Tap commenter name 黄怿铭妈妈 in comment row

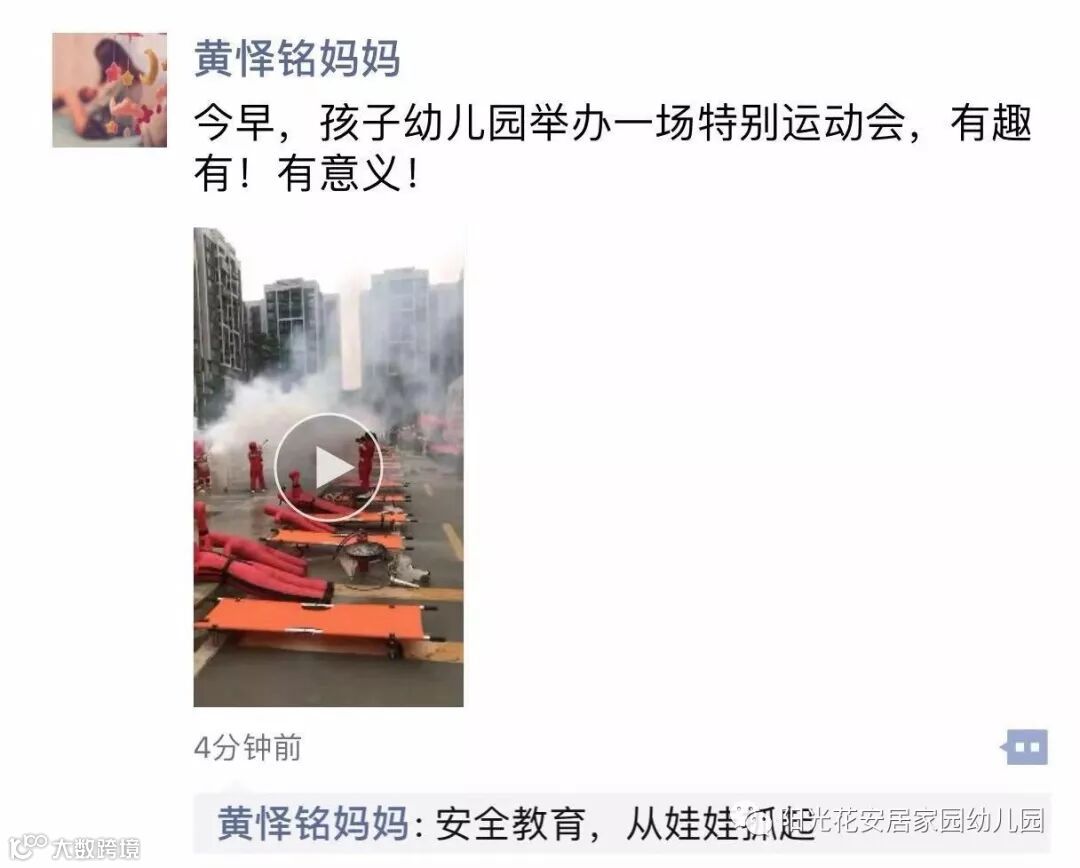click(313, 823)
